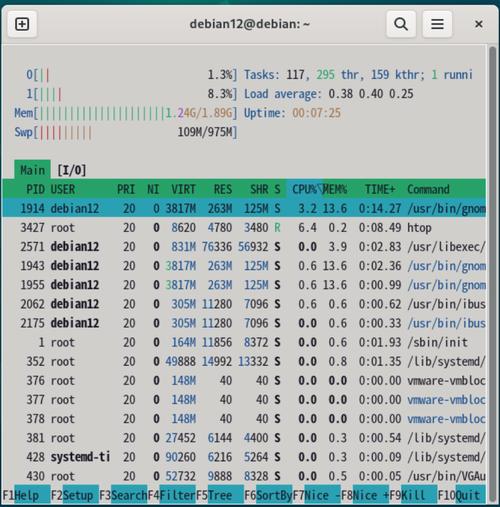Open a new terminal tab with plus icon
The height and width of the screenshot is (507, 500).
(22, 24)
